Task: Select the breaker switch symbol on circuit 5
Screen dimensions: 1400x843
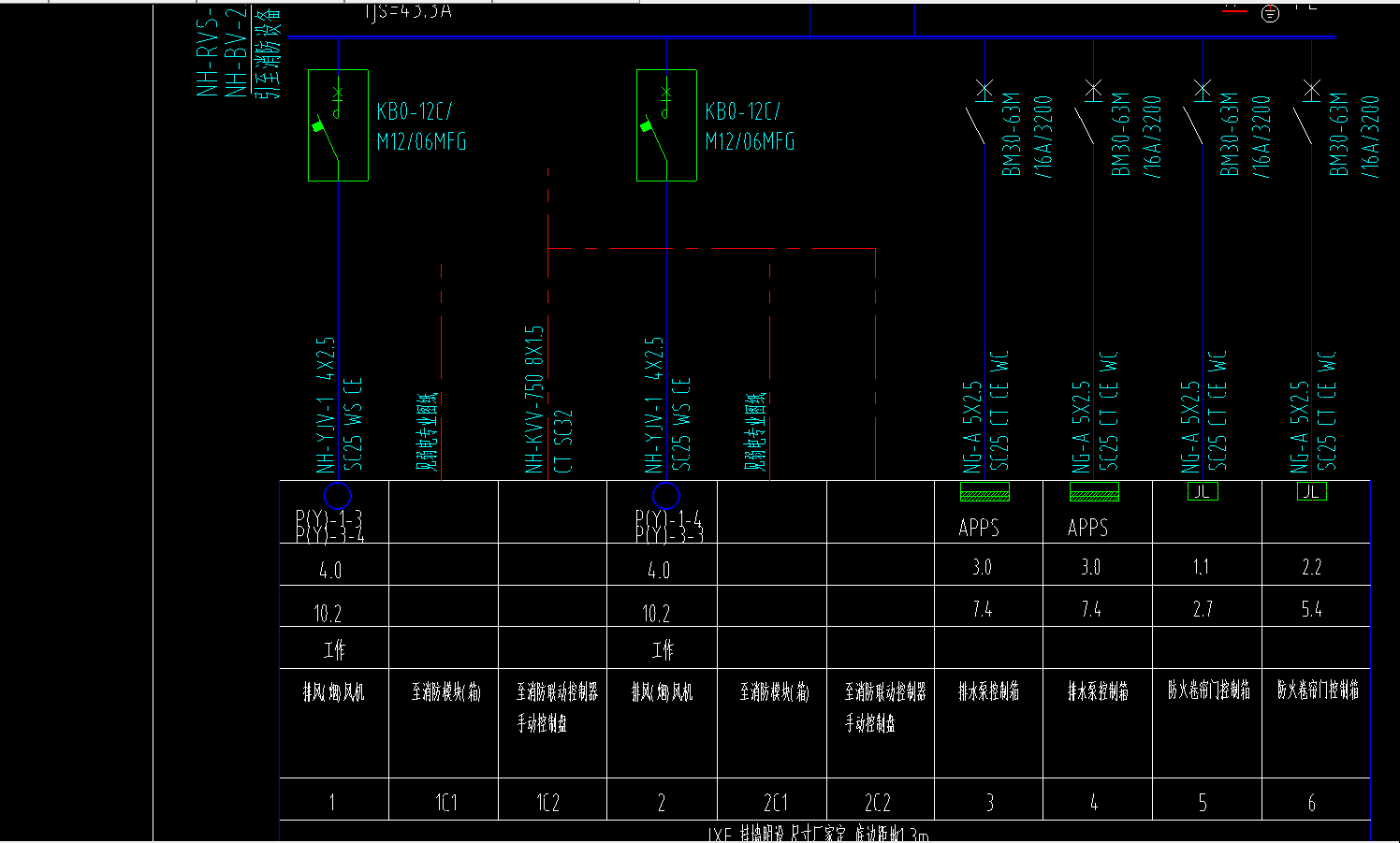Action: [1196, 112]
